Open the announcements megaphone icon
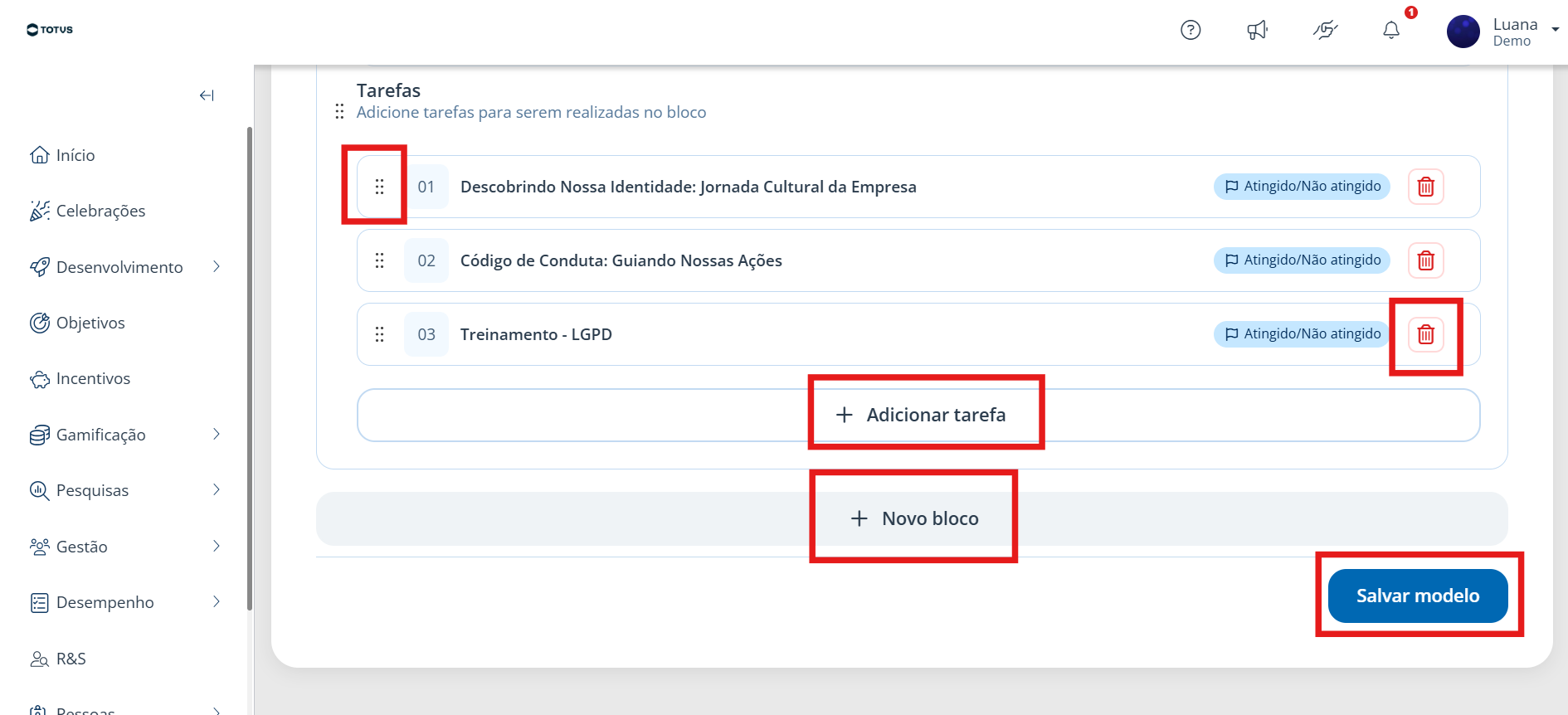 click(1258, 30)
